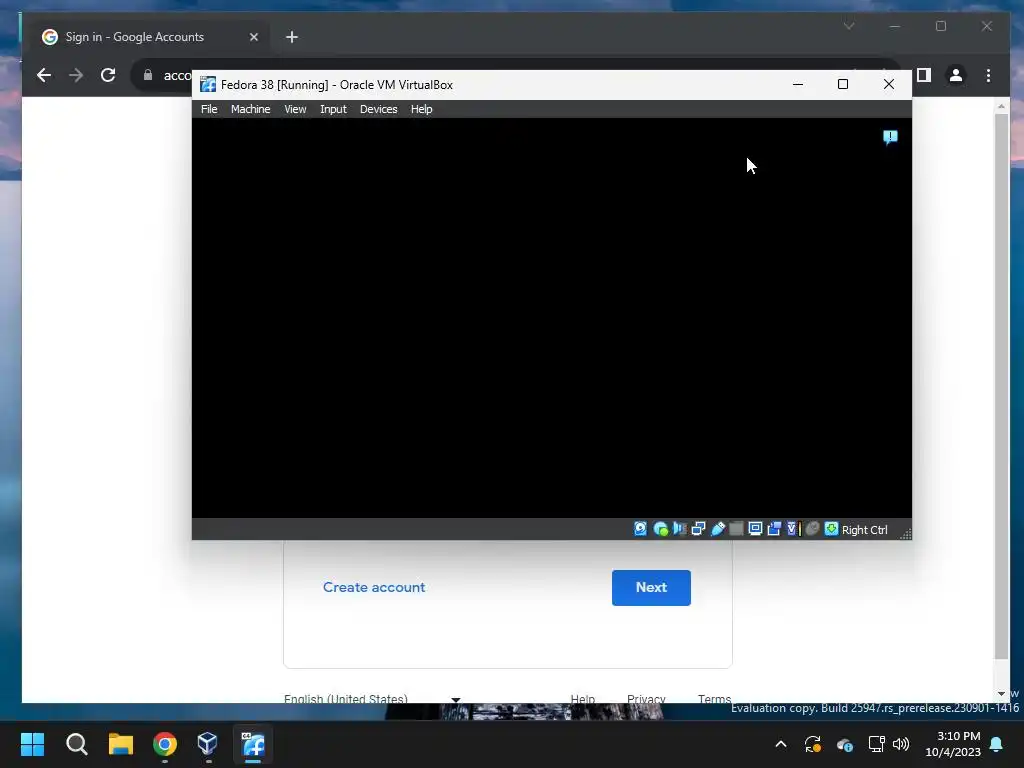Image resolution: width=1024 pixels, height=768 pixels.
Task: Open Chrome's tab search chevron
Action: (x=849, y=26)
